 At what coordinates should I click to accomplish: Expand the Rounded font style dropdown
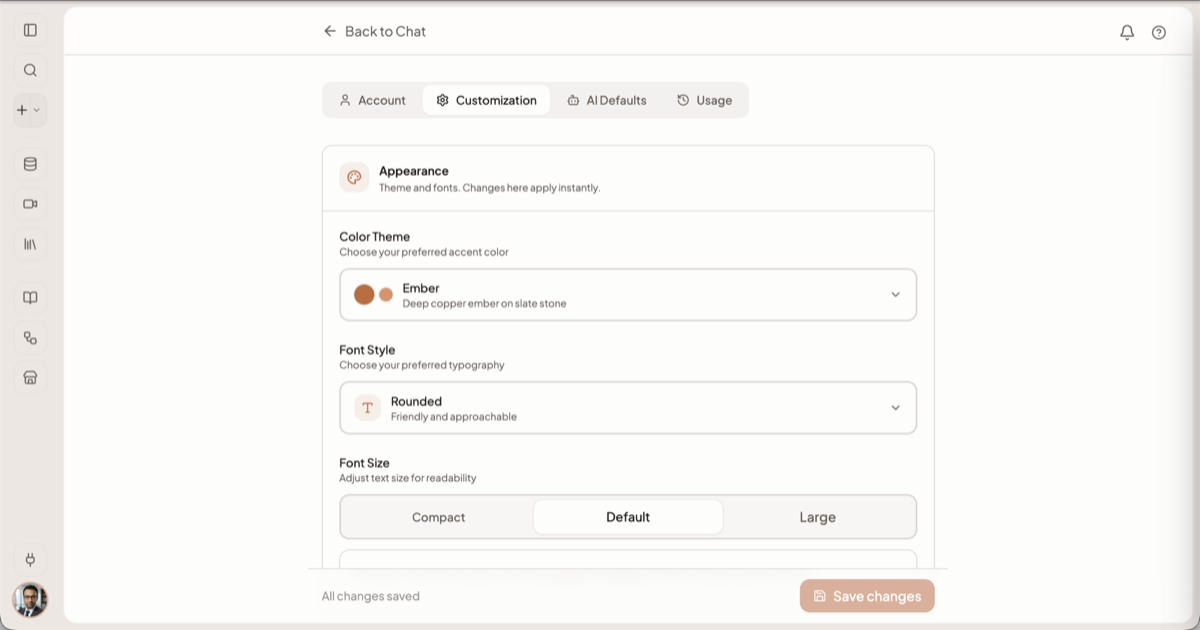tap(628, 408)
